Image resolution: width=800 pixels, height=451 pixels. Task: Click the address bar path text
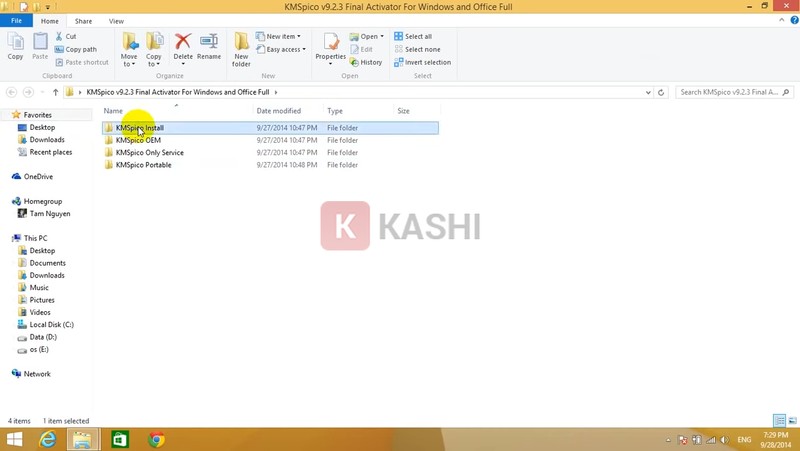point(178,92)
